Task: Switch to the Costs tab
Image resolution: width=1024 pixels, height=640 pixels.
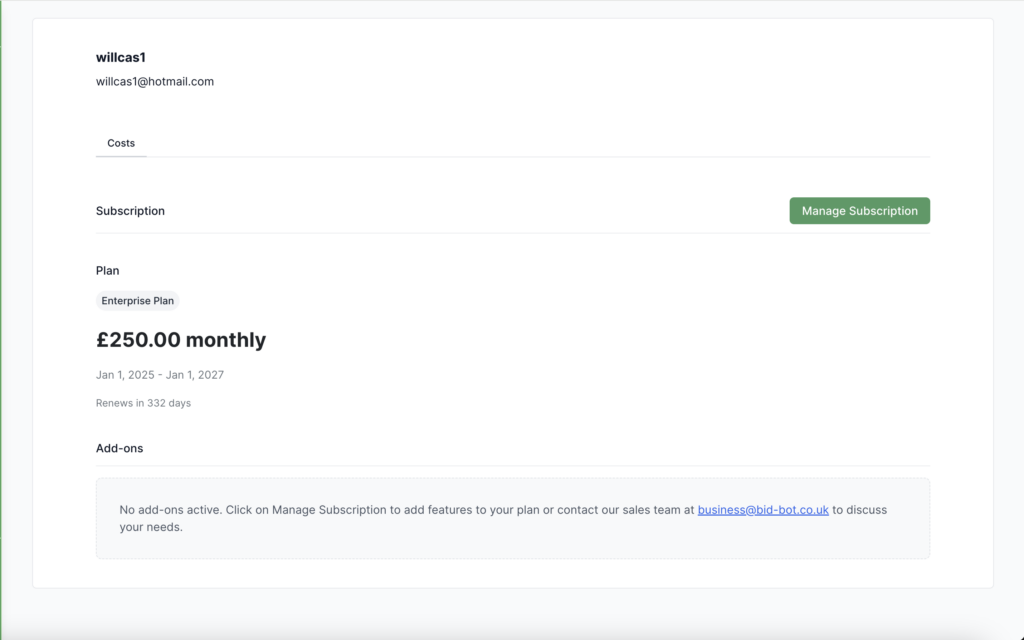Action: pyautogui.click(x=121, y=143)
